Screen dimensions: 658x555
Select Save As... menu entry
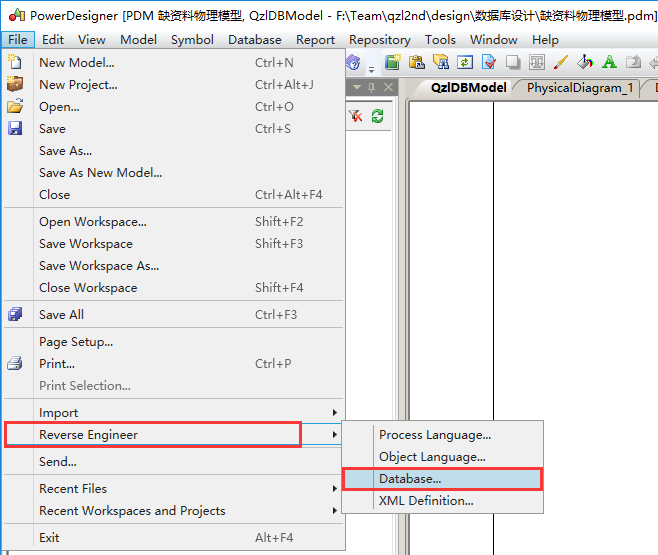tap(174, 151)
